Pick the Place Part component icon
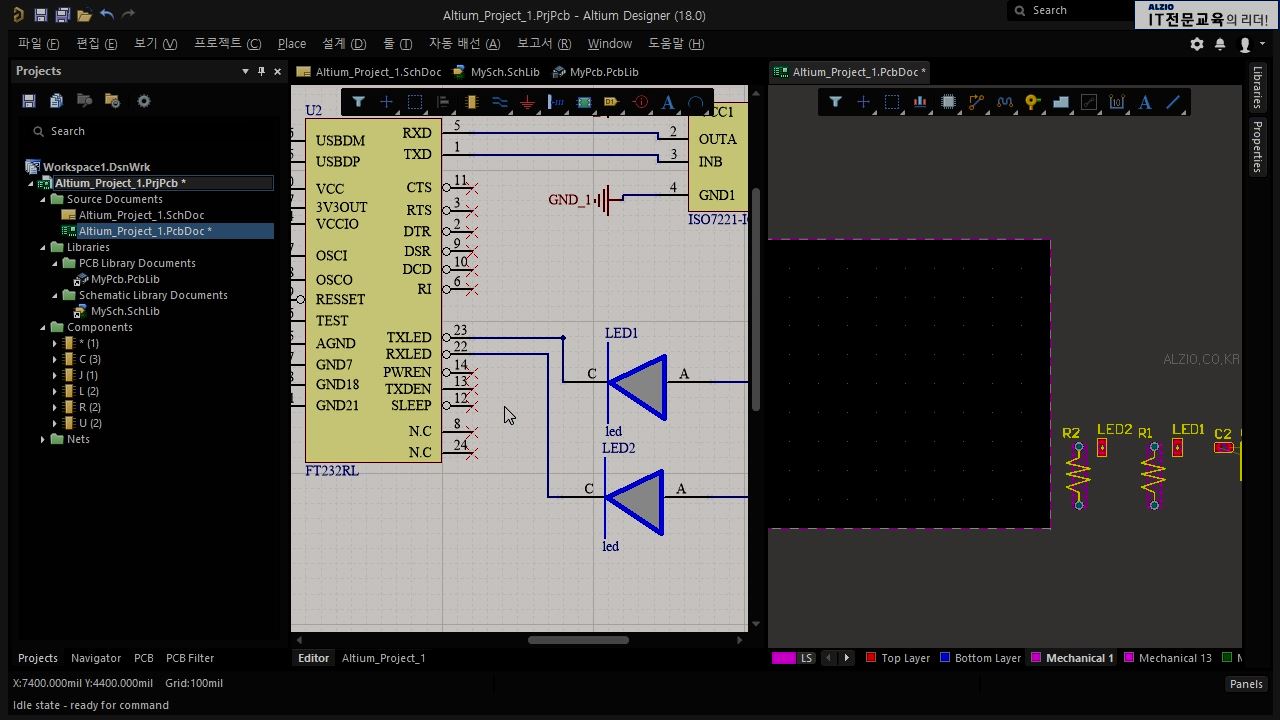Screen dimensions: 1280x720 [472, 102]
